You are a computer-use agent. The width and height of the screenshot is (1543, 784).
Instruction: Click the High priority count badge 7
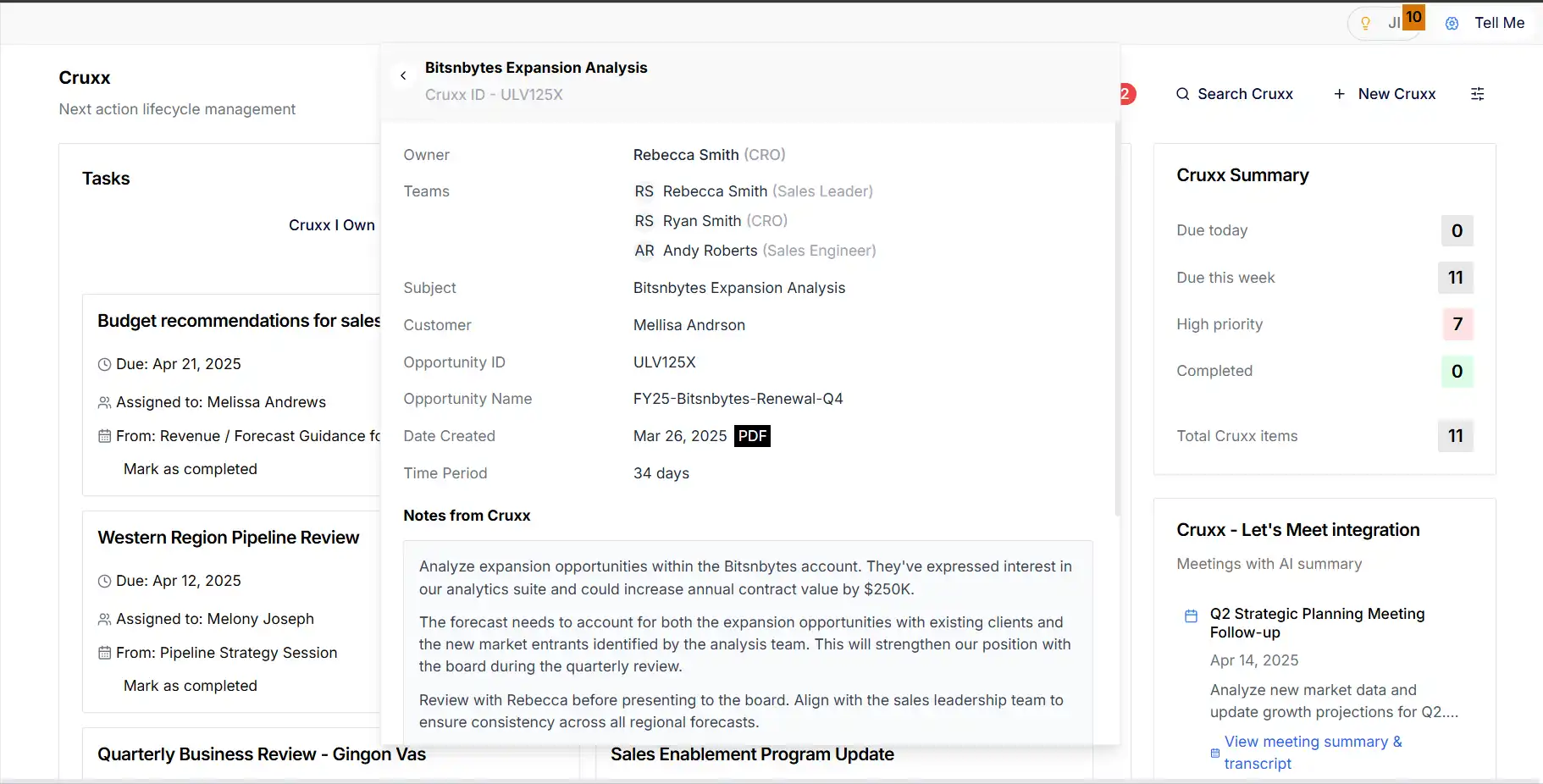tap(1457, 324)
